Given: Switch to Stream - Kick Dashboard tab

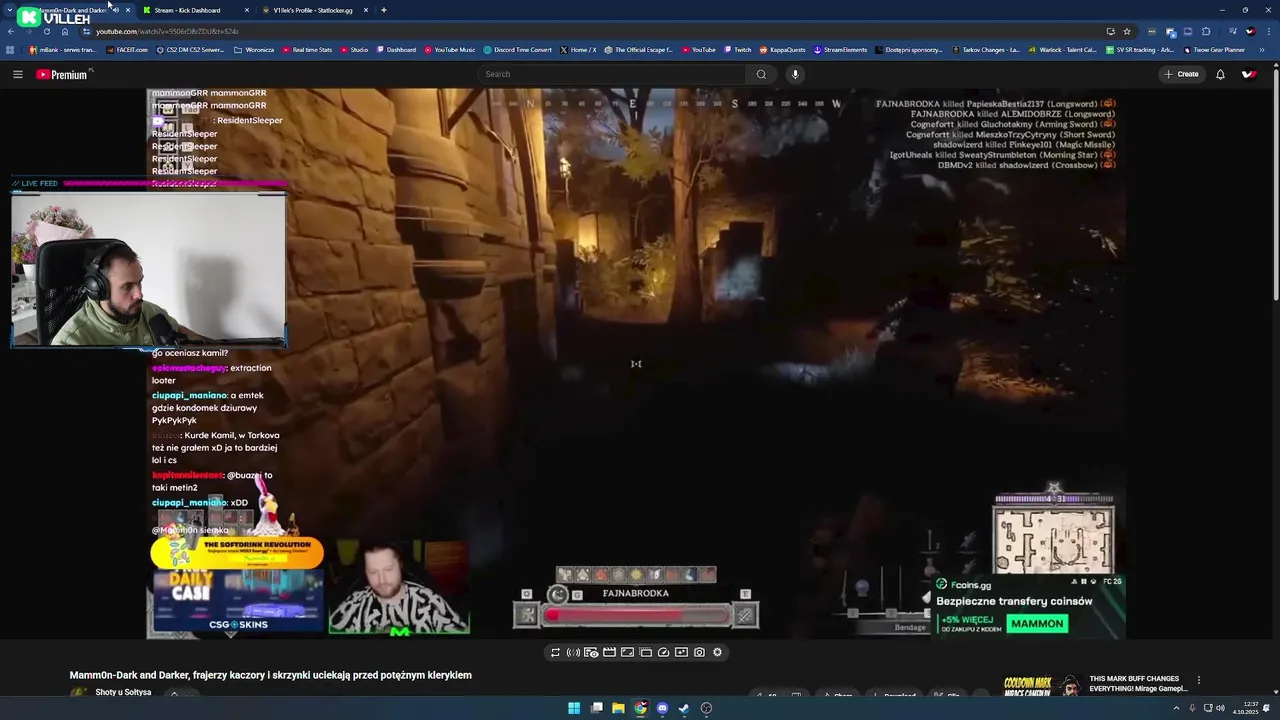Looking at the screenshot, I should coord(196,10).
